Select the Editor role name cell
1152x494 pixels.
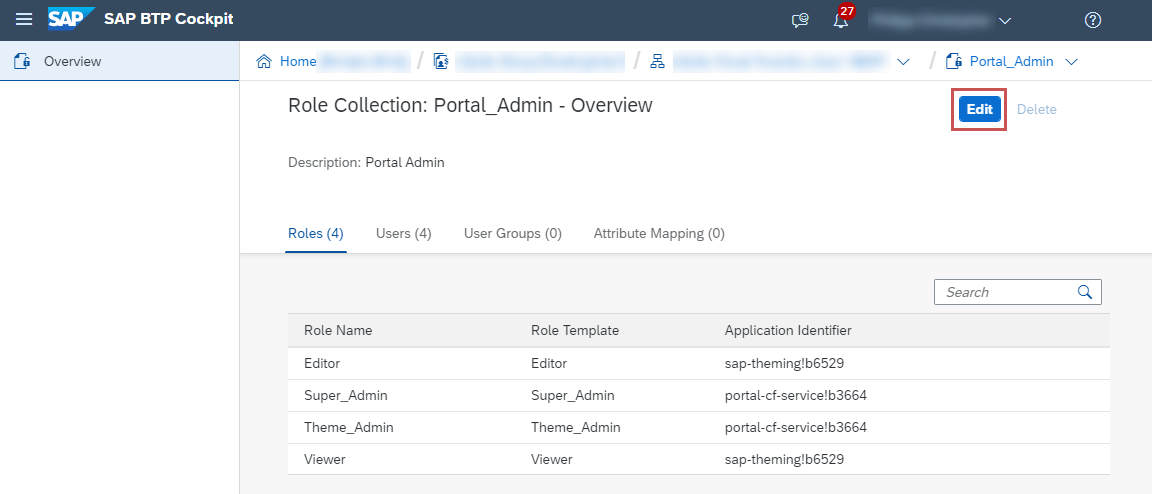pos(322,363)
